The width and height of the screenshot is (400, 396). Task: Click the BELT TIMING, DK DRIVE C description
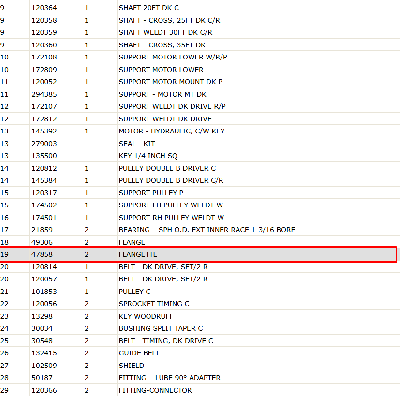click(x=166, y=341)
